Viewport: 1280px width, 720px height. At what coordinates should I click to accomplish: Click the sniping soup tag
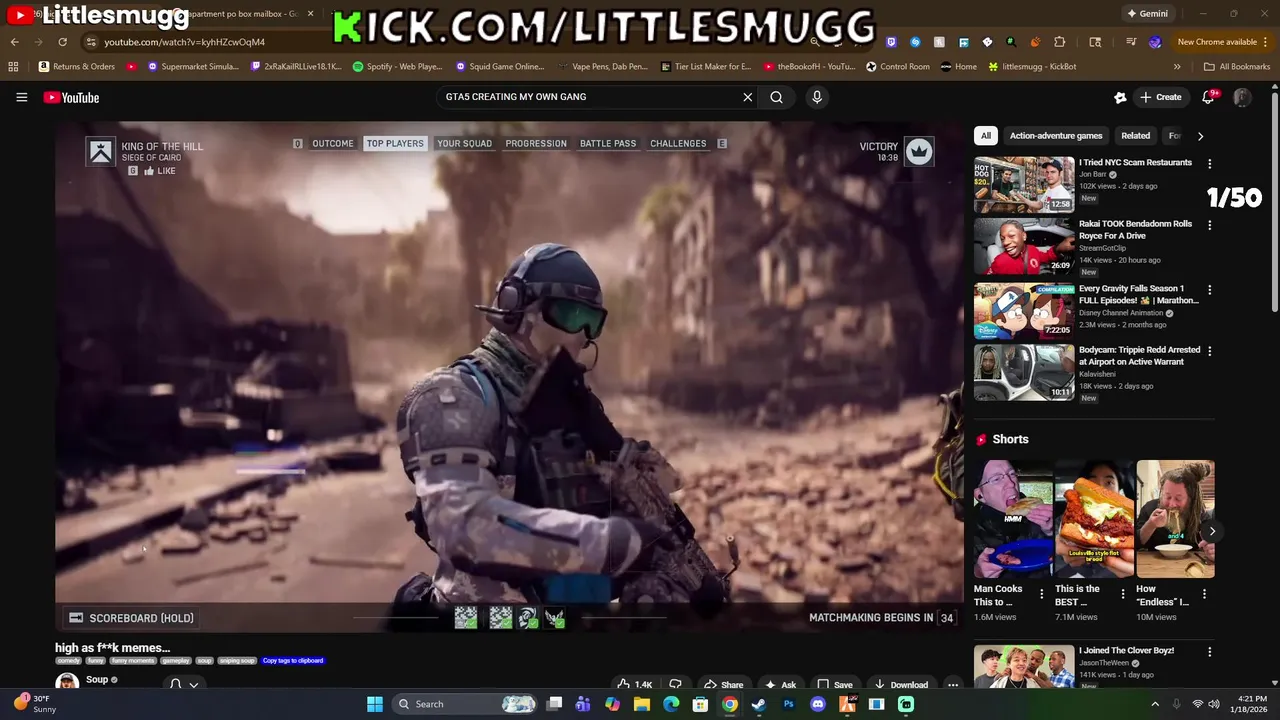238,661
